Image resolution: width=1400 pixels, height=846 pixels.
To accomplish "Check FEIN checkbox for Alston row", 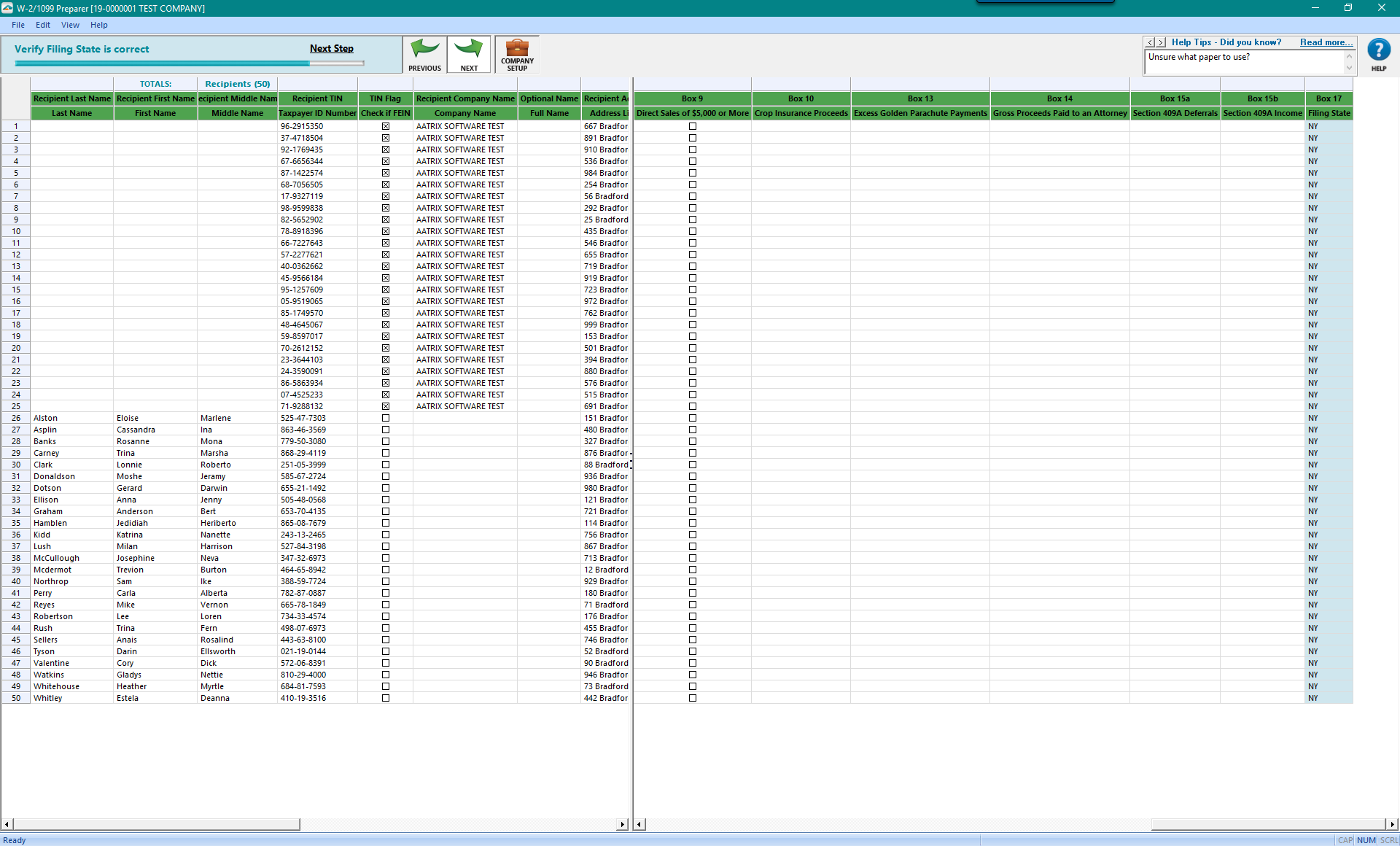I will coord(386,418).
